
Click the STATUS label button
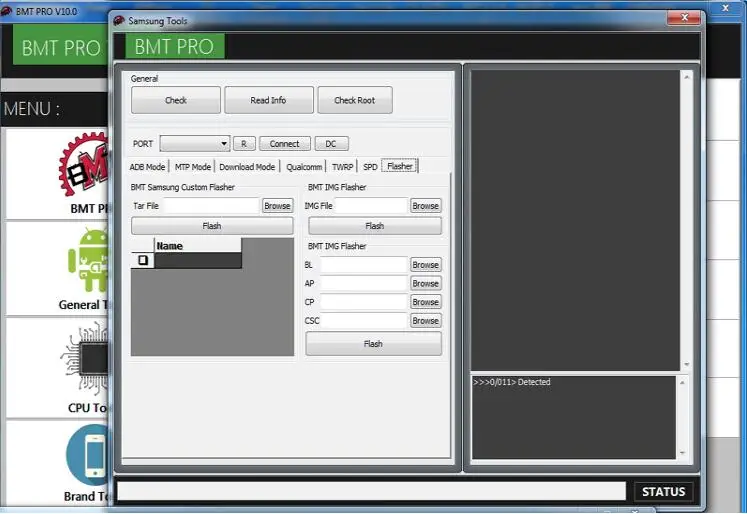coord(664,492)
